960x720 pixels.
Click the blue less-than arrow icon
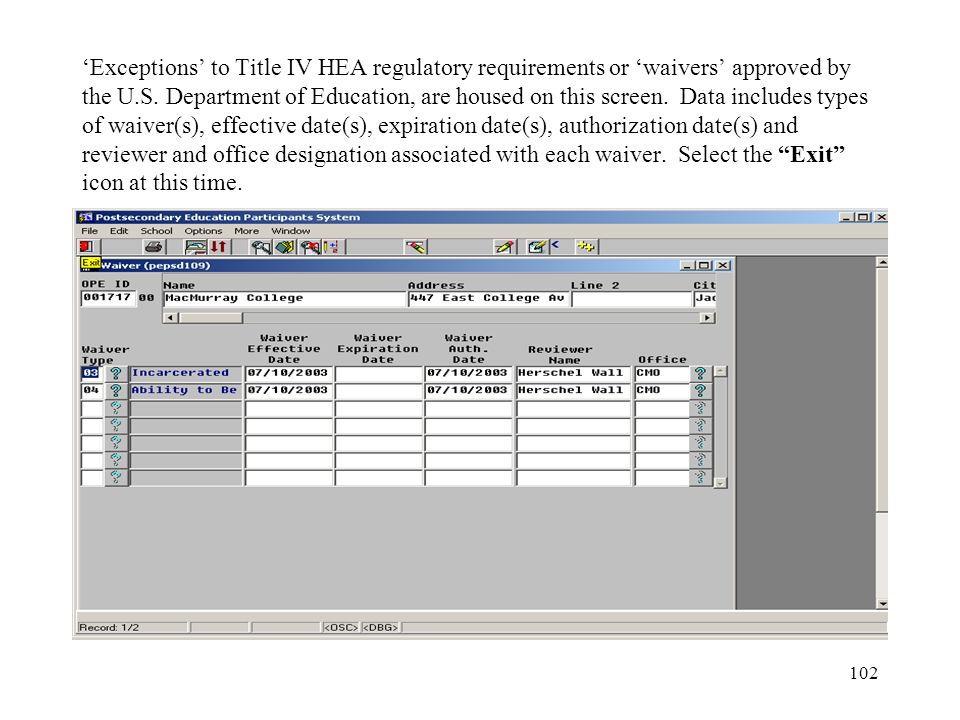pyautogui.click(x=555, y=245)
